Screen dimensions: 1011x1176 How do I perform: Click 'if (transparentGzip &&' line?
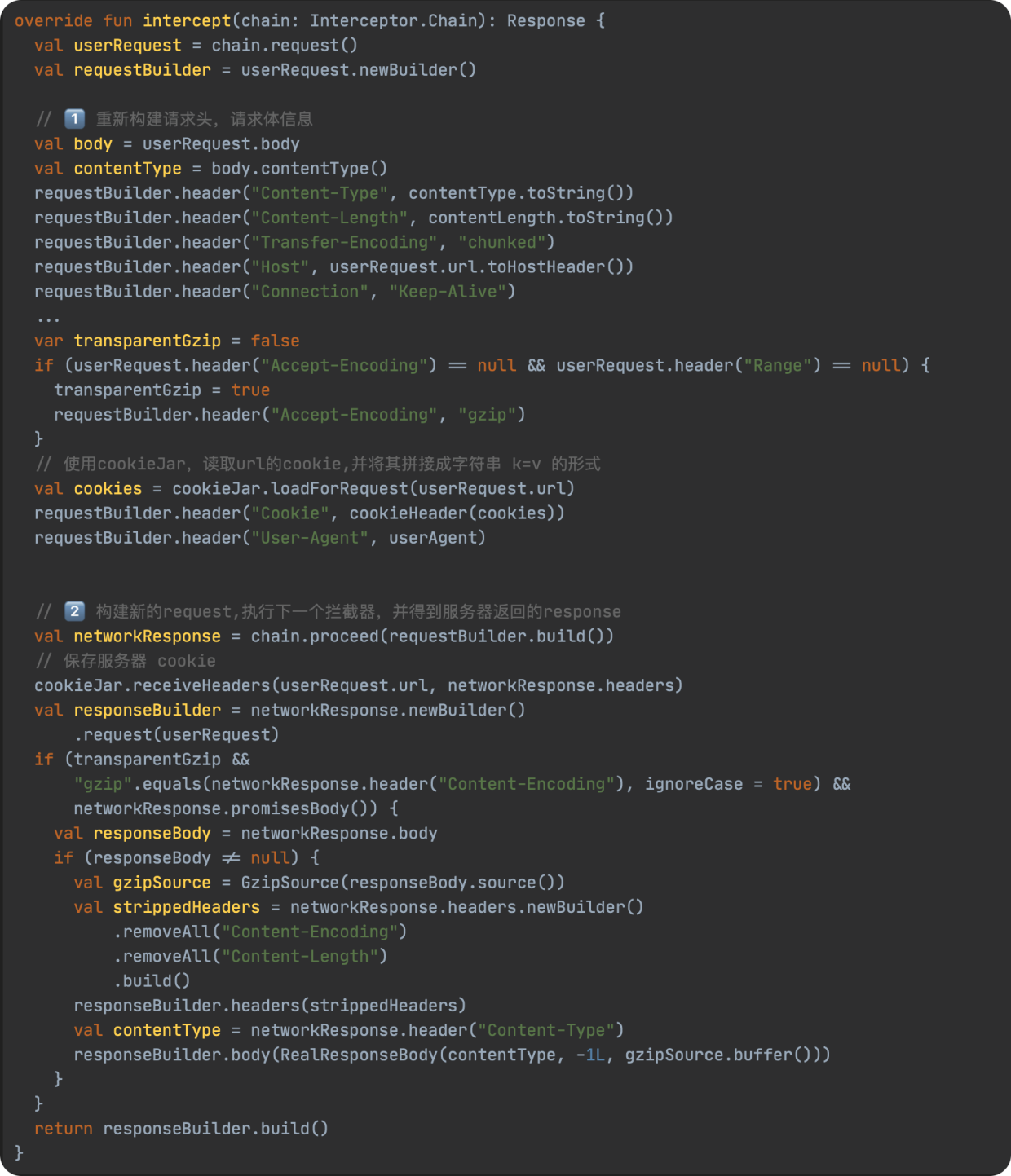coord(143,760)
